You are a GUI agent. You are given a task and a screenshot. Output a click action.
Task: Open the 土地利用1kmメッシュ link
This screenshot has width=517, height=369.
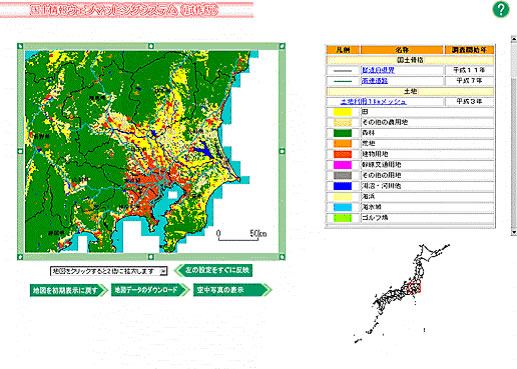(373, 102)
